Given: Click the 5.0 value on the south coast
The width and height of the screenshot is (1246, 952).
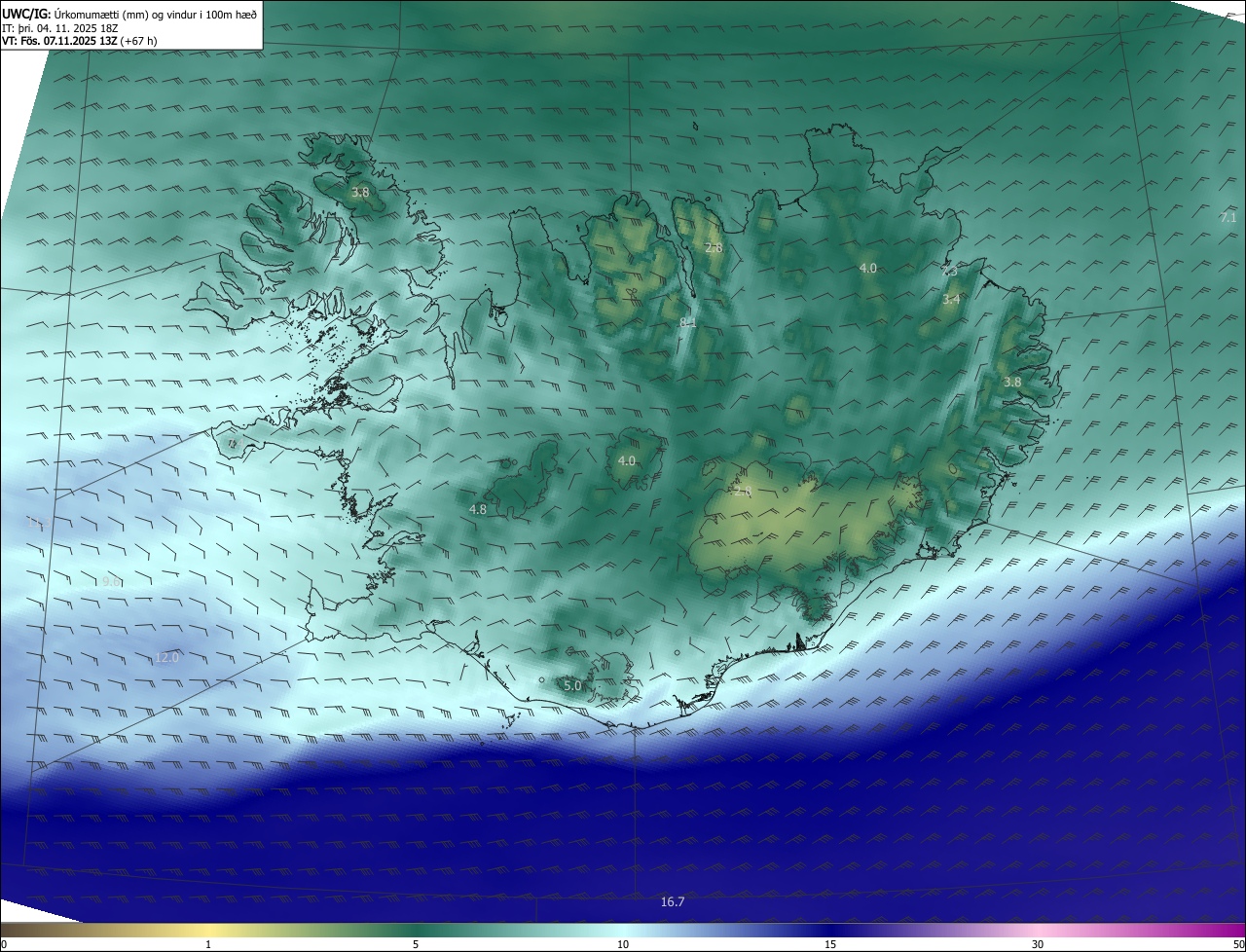Looking at the screenshot, I should click(572, 686).
